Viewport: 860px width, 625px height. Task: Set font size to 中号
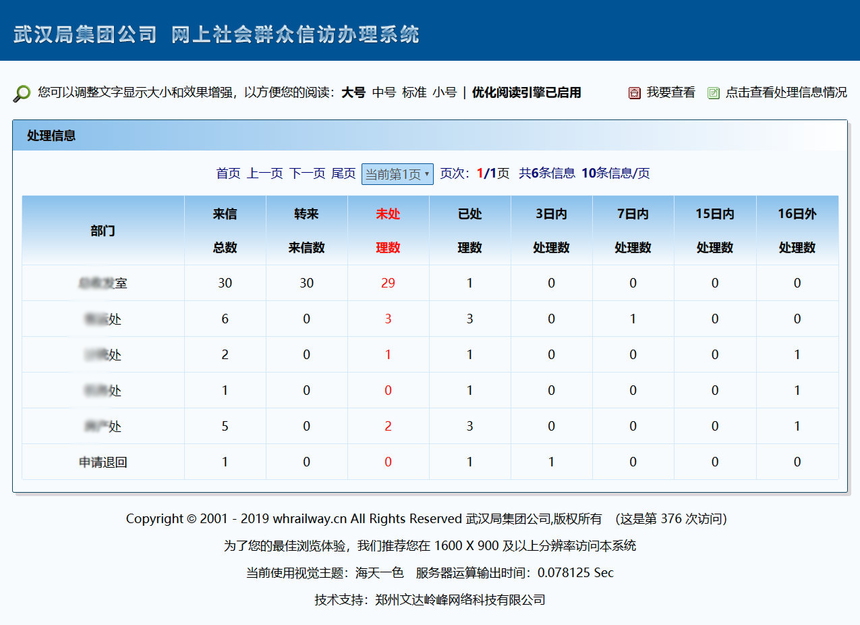tap(384, 92)
